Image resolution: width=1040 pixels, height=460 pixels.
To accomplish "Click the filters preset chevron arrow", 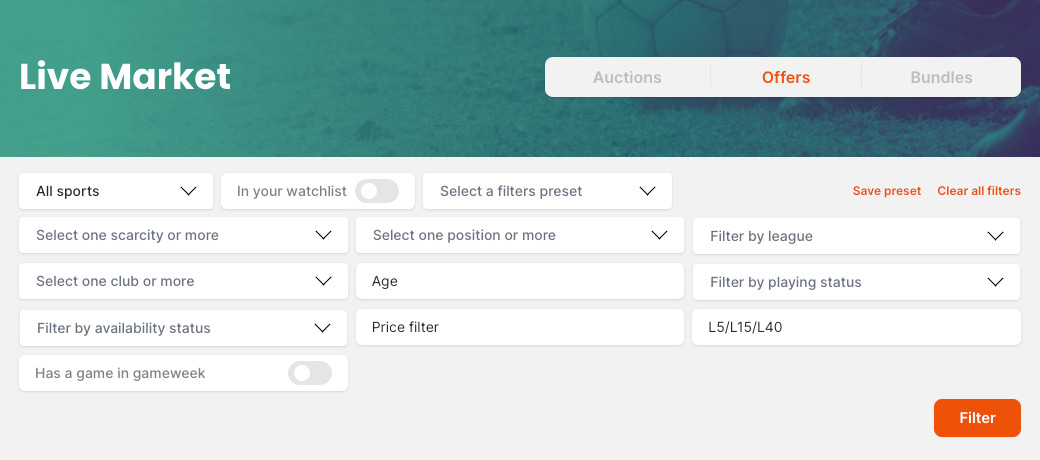I will point(647,191).
